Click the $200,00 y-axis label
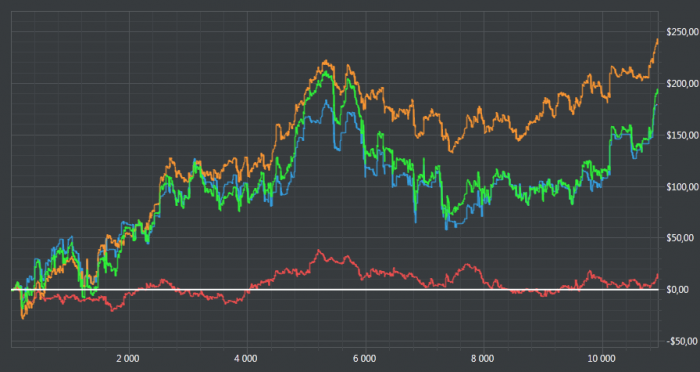This screenshot has height=372, width=700. [682, 84]
